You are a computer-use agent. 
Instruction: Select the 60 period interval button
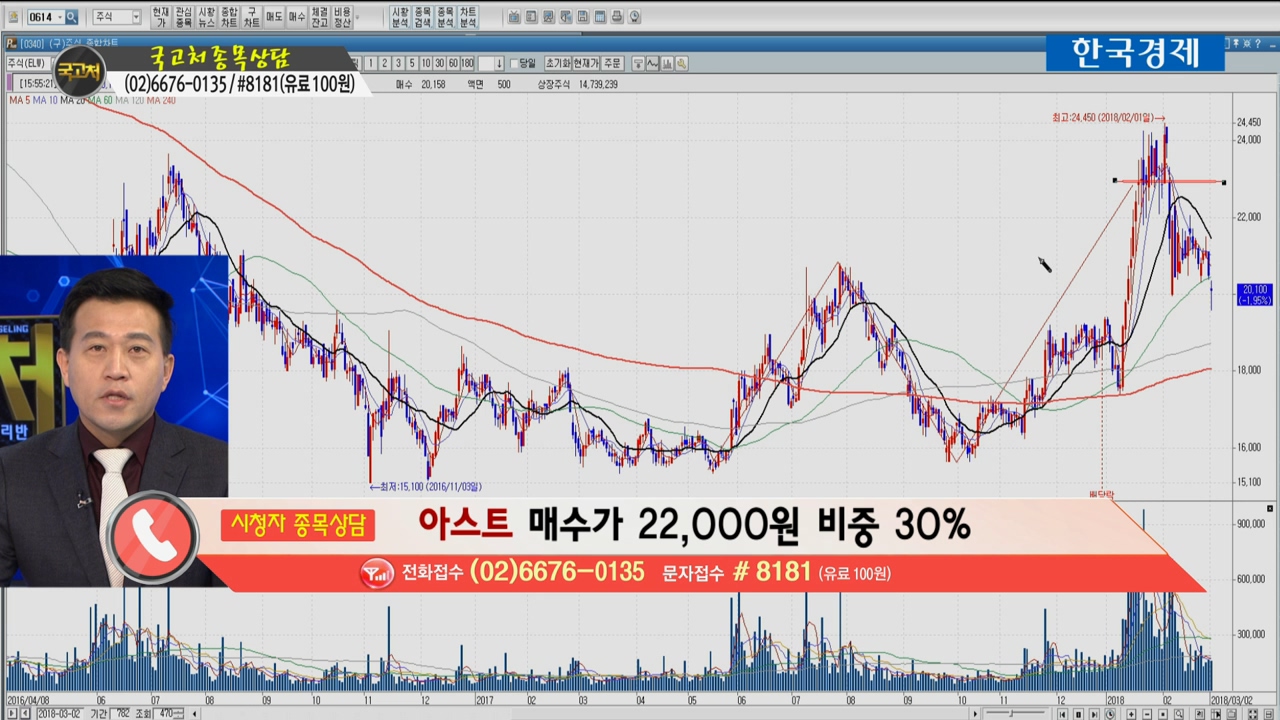point(453,63)
